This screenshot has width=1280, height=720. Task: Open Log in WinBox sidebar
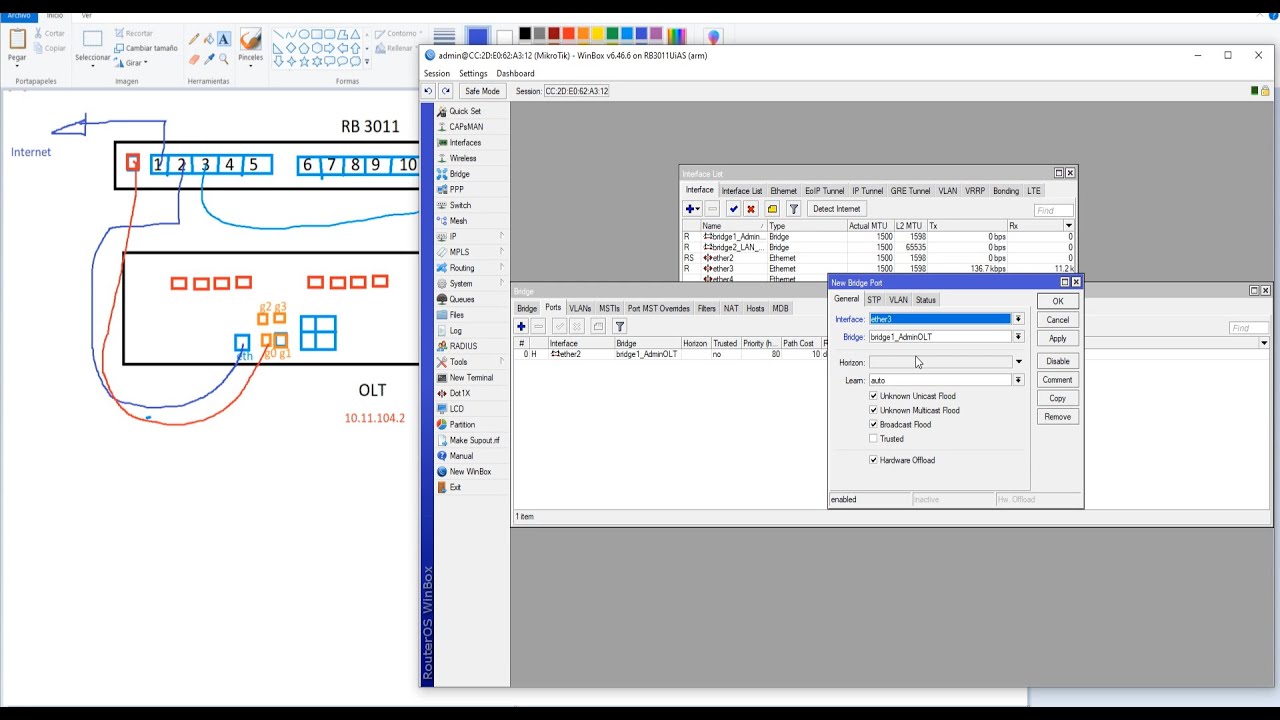pyautogui.click(x=456, y=330)
